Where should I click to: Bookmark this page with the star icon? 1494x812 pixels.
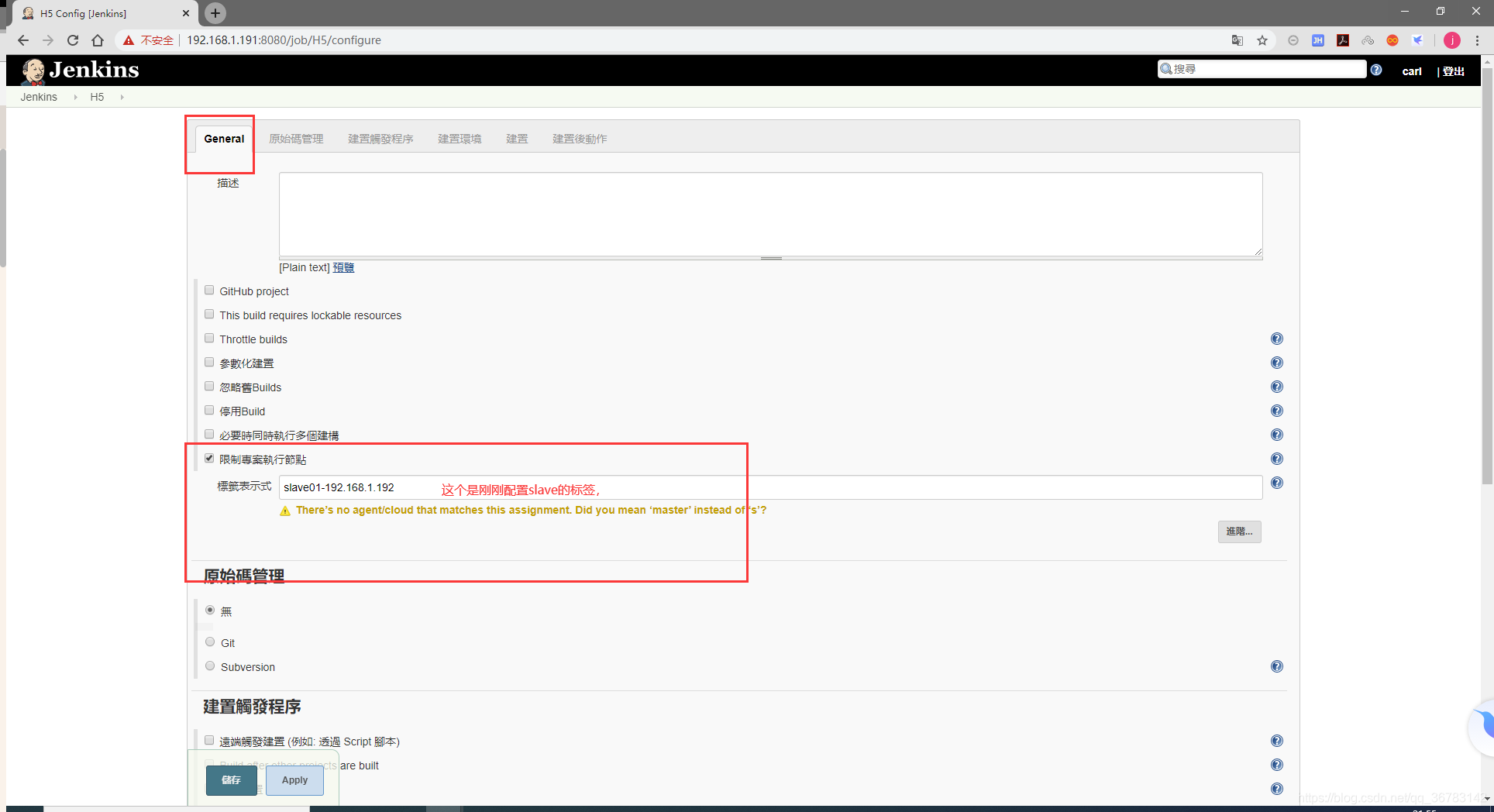click(x=1262, y=40)
